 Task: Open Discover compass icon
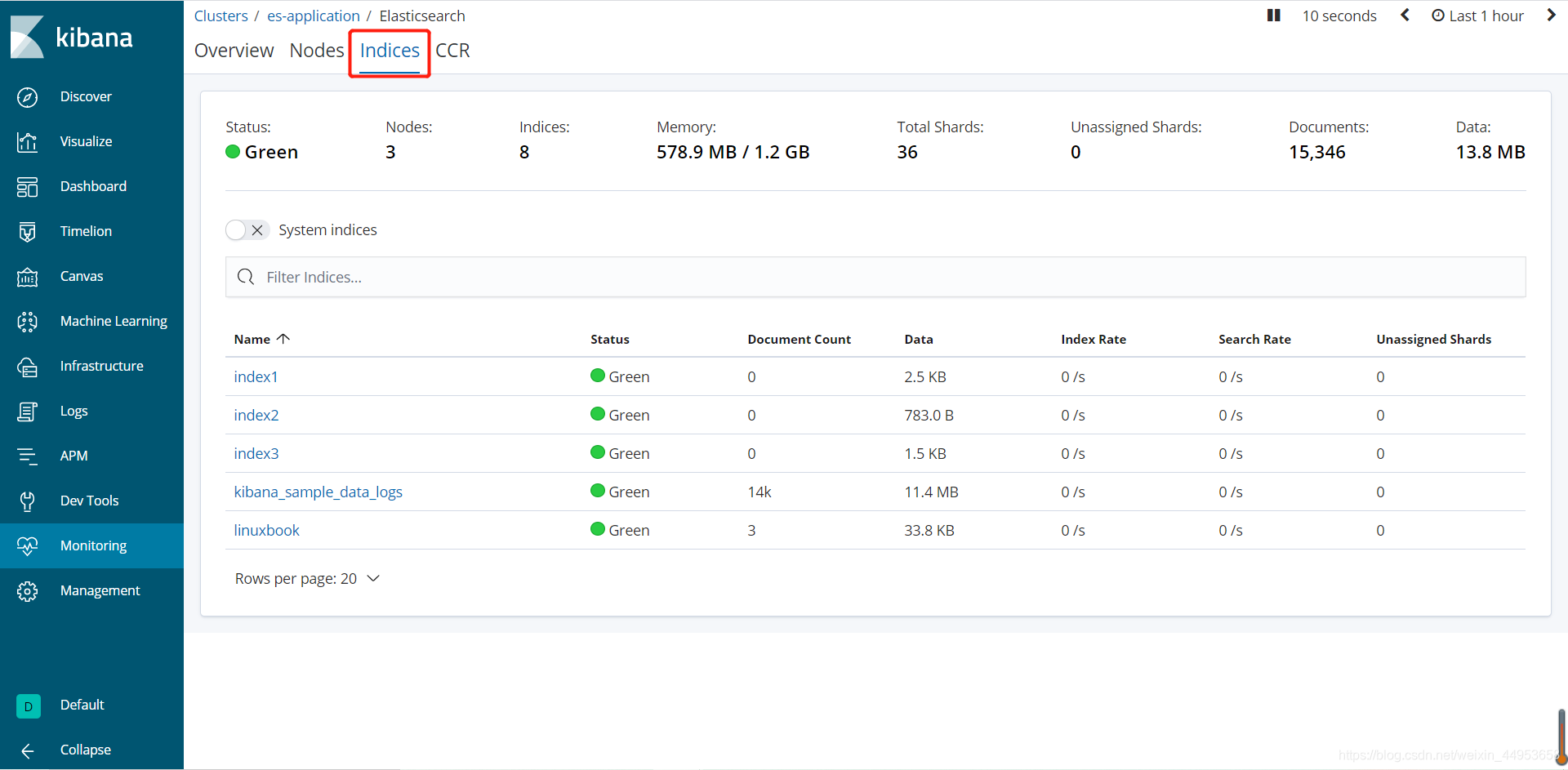coord(27,97)
